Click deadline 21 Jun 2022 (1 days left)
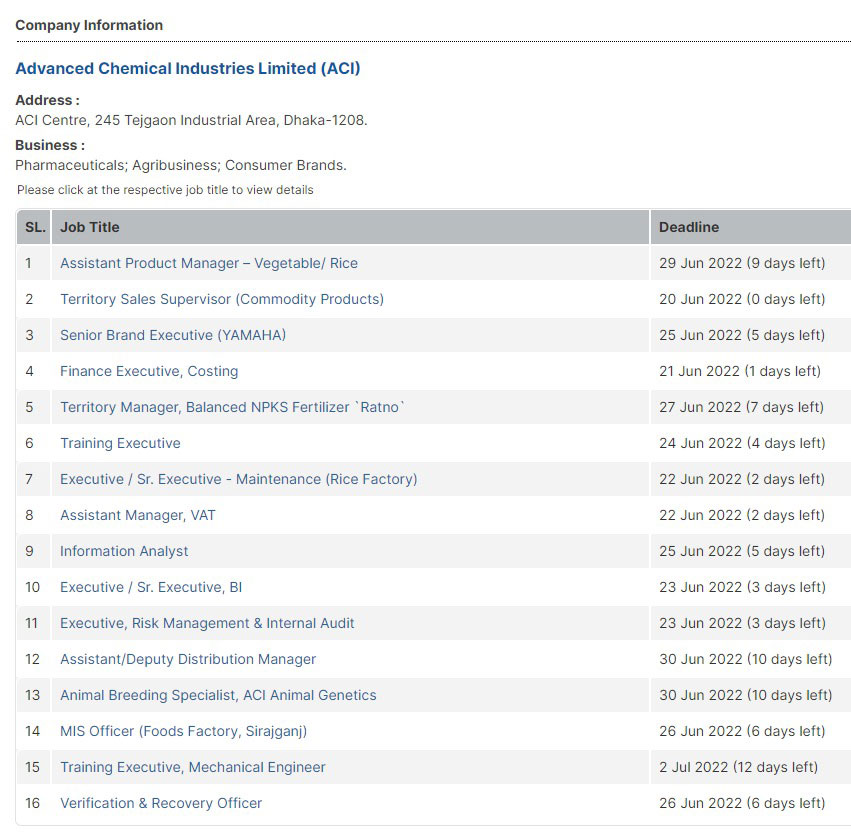 click(740, 371)
